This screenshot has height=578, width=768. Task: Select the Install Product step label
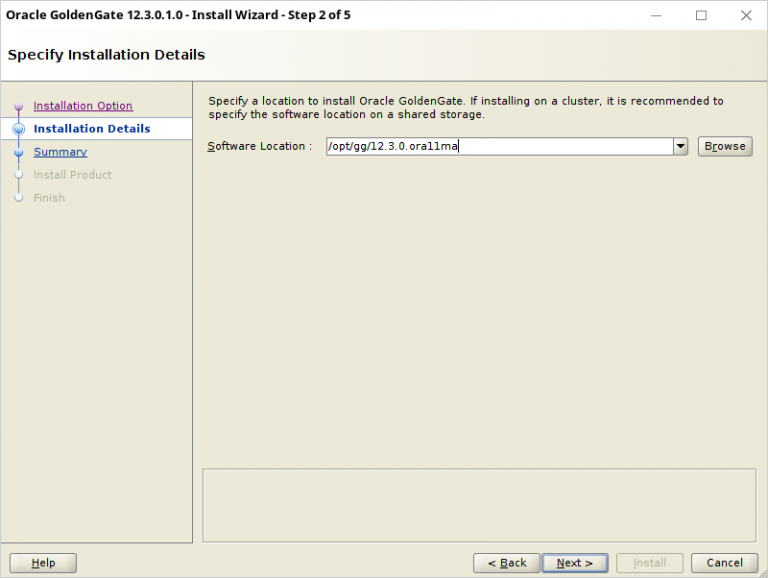[72, 175]
